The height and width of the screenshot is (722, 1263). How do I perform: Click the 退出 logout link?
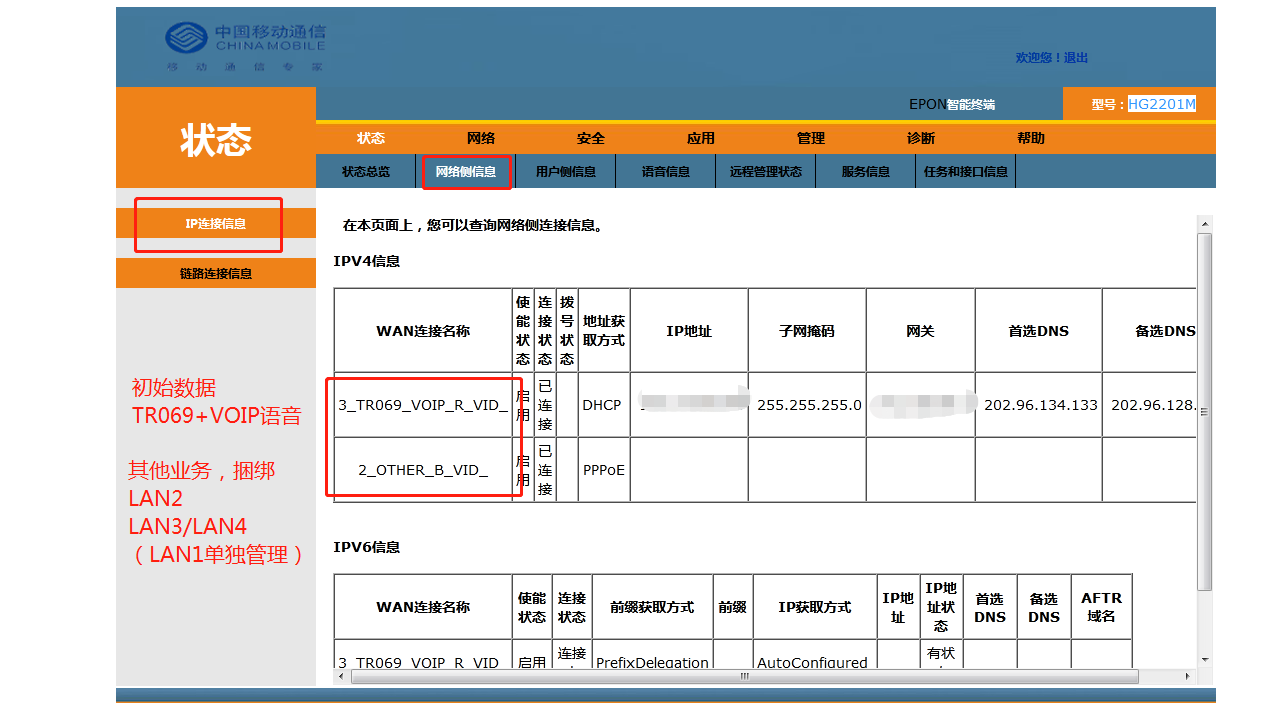1076,58
